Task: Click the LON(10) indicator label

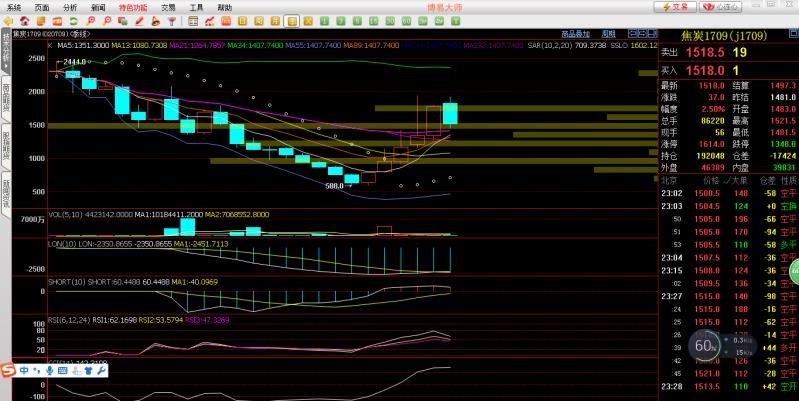Action: pyautogui.click(x=61, y=244)
